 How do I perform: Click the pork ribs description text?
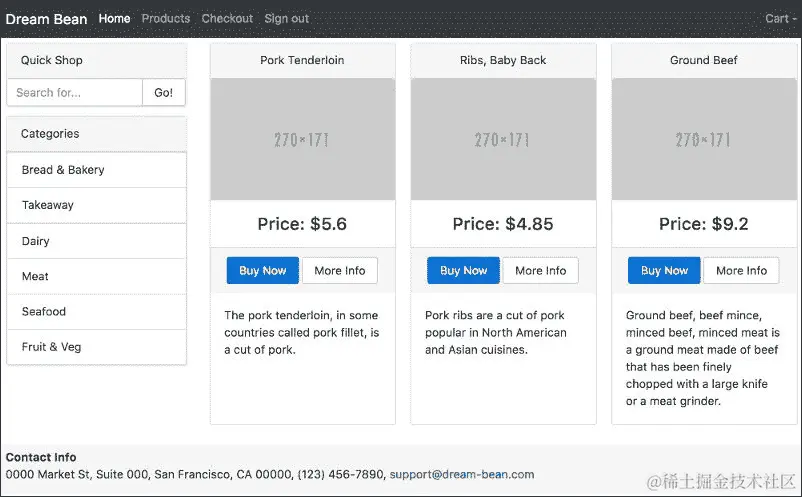496,332
